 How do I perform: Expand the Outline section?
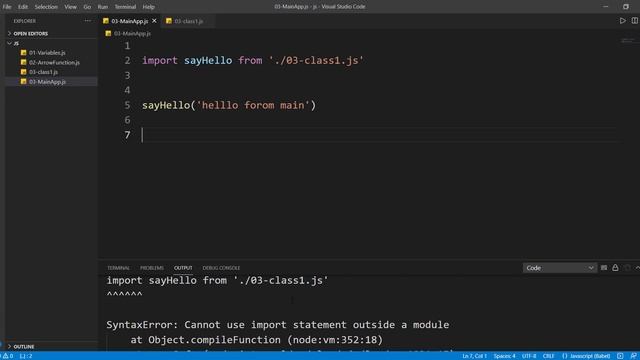pos(51,347)
